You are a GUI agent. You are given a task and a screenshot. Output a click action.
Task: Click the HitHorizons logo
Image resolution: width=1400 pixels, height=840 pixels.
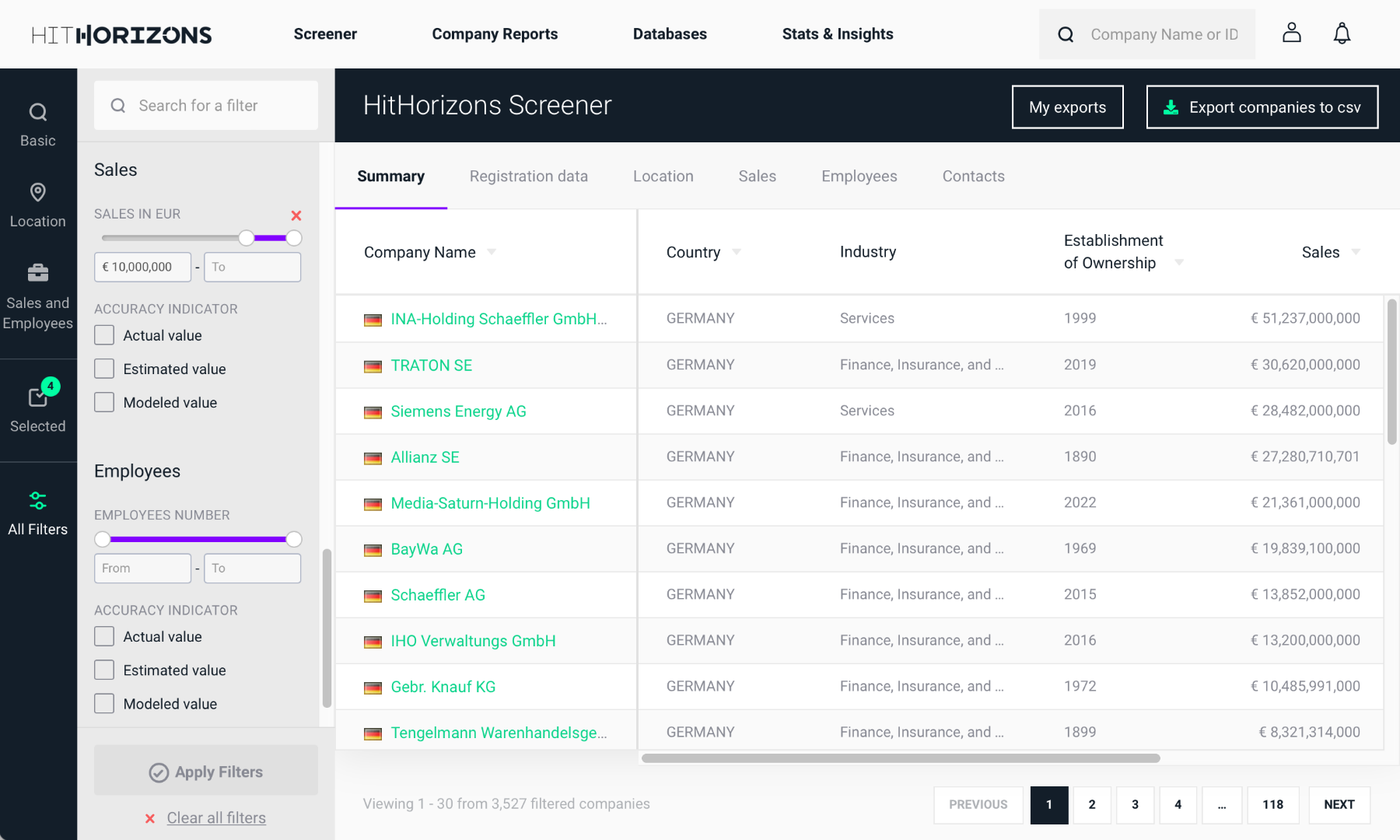[121, 34]
